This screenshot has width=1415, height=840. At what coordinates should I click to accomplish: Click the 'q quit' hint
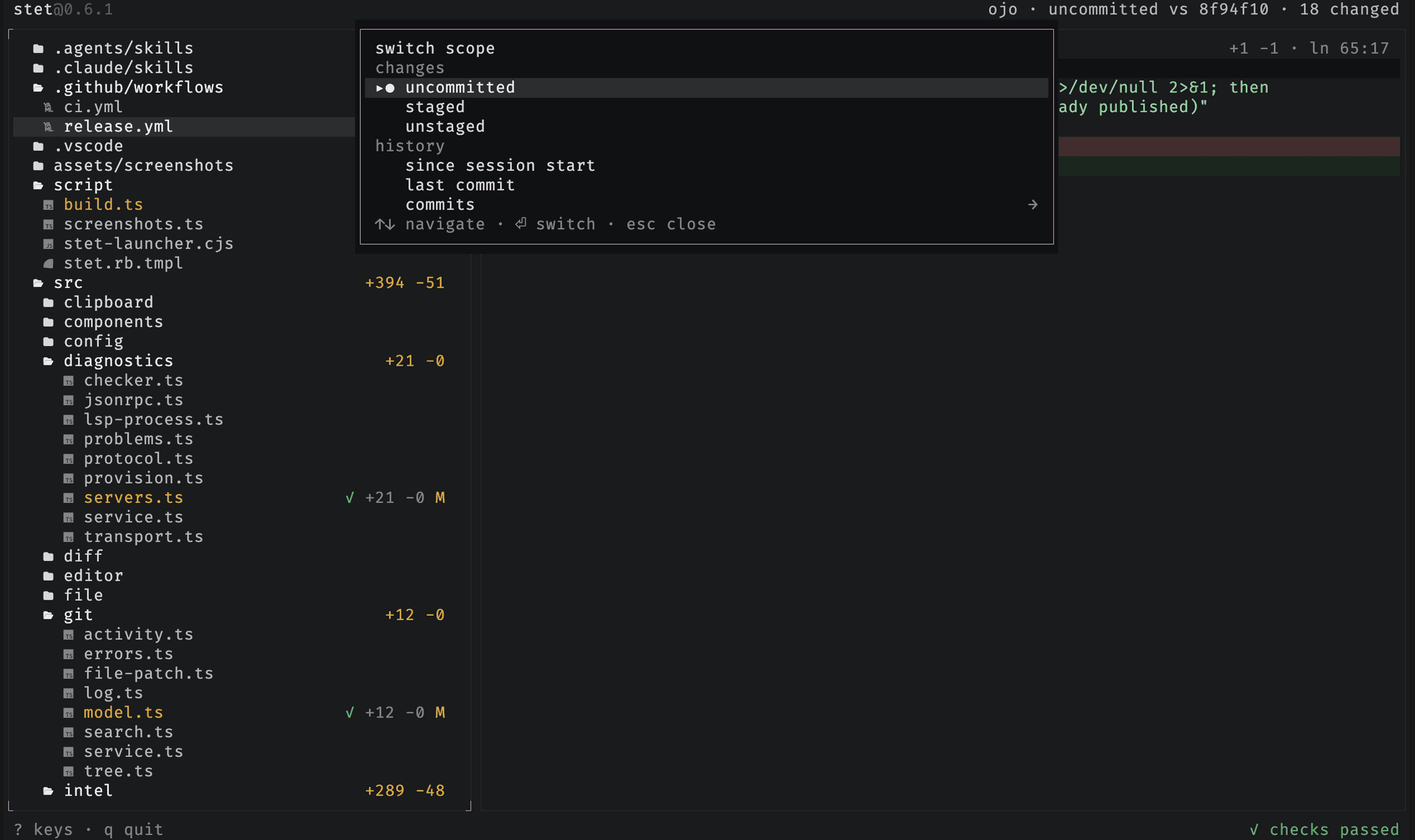click(x=134, y=830)
